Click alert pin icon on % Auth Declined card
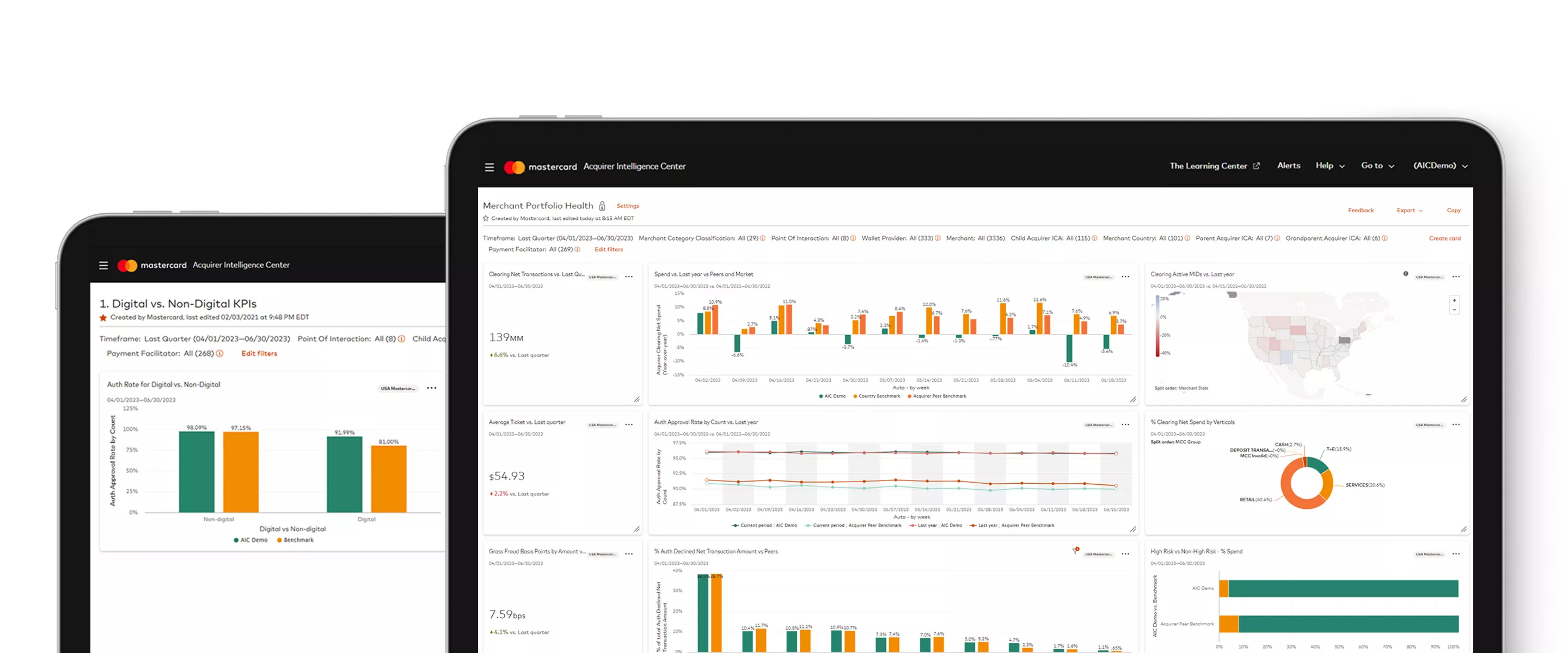Viewport: 1568px width, 653px height. coord(1076,550)
